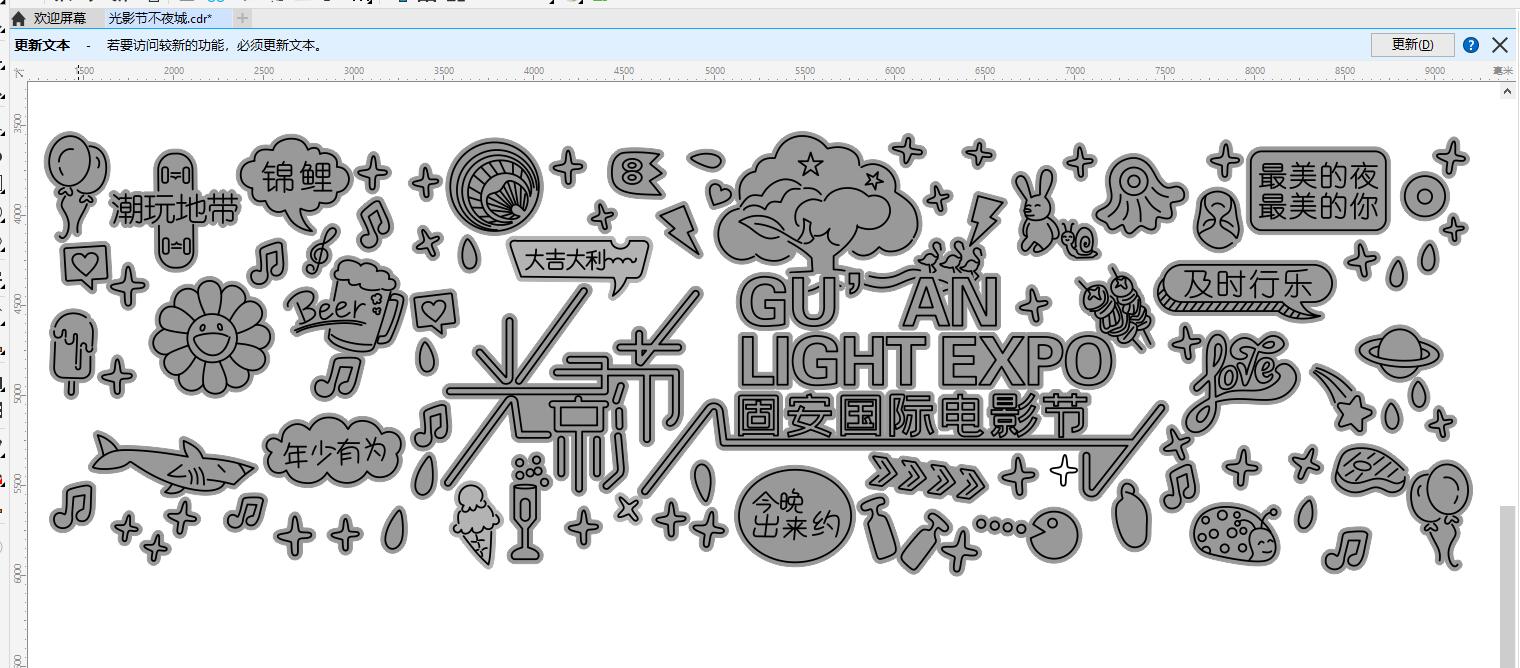Switch to the 光影节不夜城.cdr document tab
This screenshot has height=668, width=1520.
(160, 18)
